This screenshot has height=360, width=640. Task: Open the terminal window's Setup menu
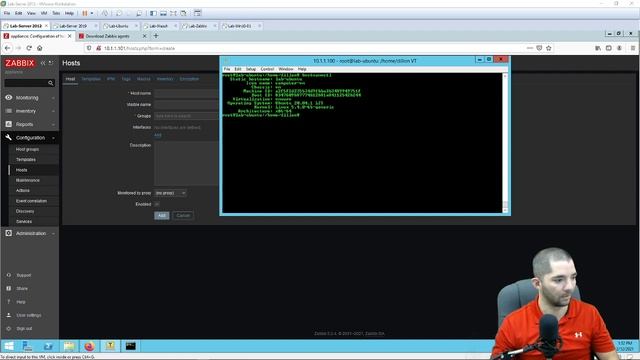tap(251, 69)
